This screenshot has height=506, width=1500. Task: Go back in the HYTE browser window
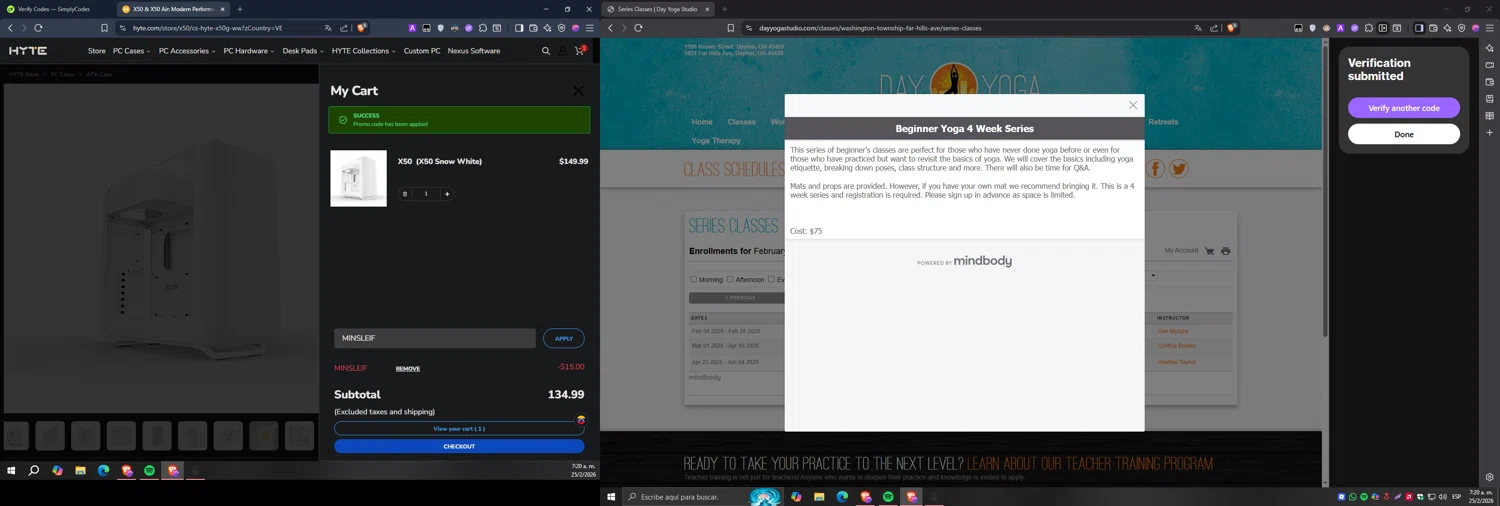pos(10,28)
